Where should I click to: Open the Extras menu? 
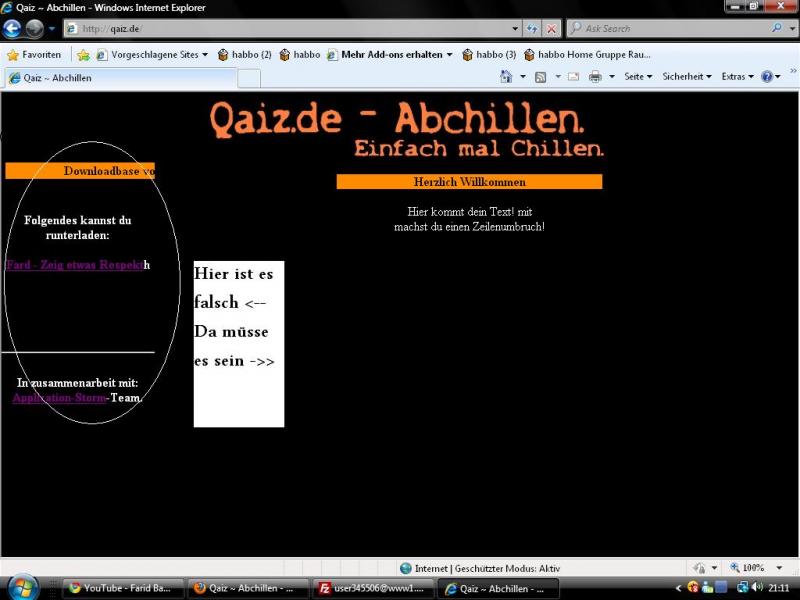click(737, 77)
